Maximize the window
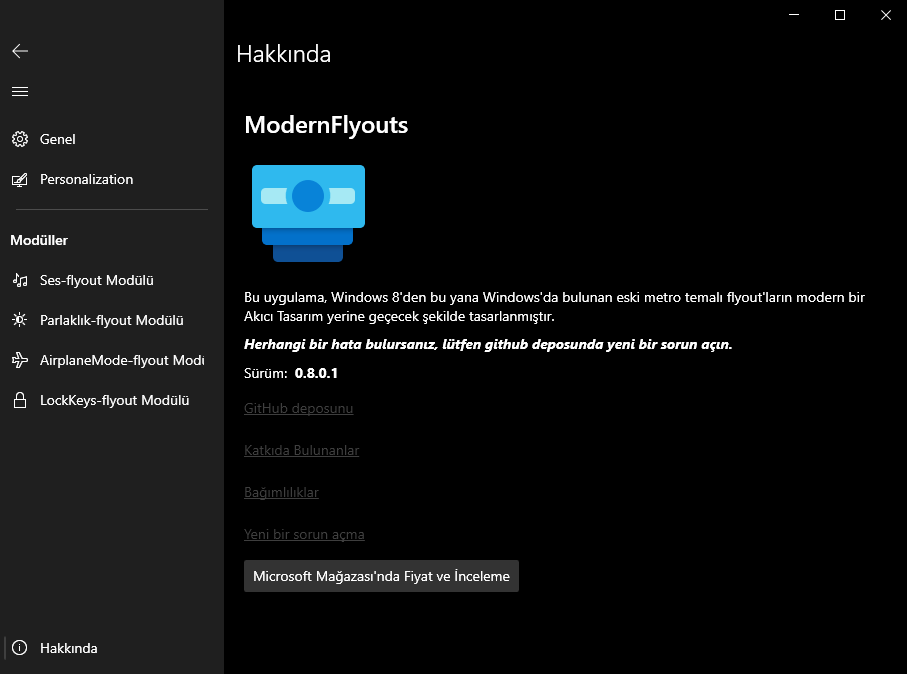 click(840, 15)
